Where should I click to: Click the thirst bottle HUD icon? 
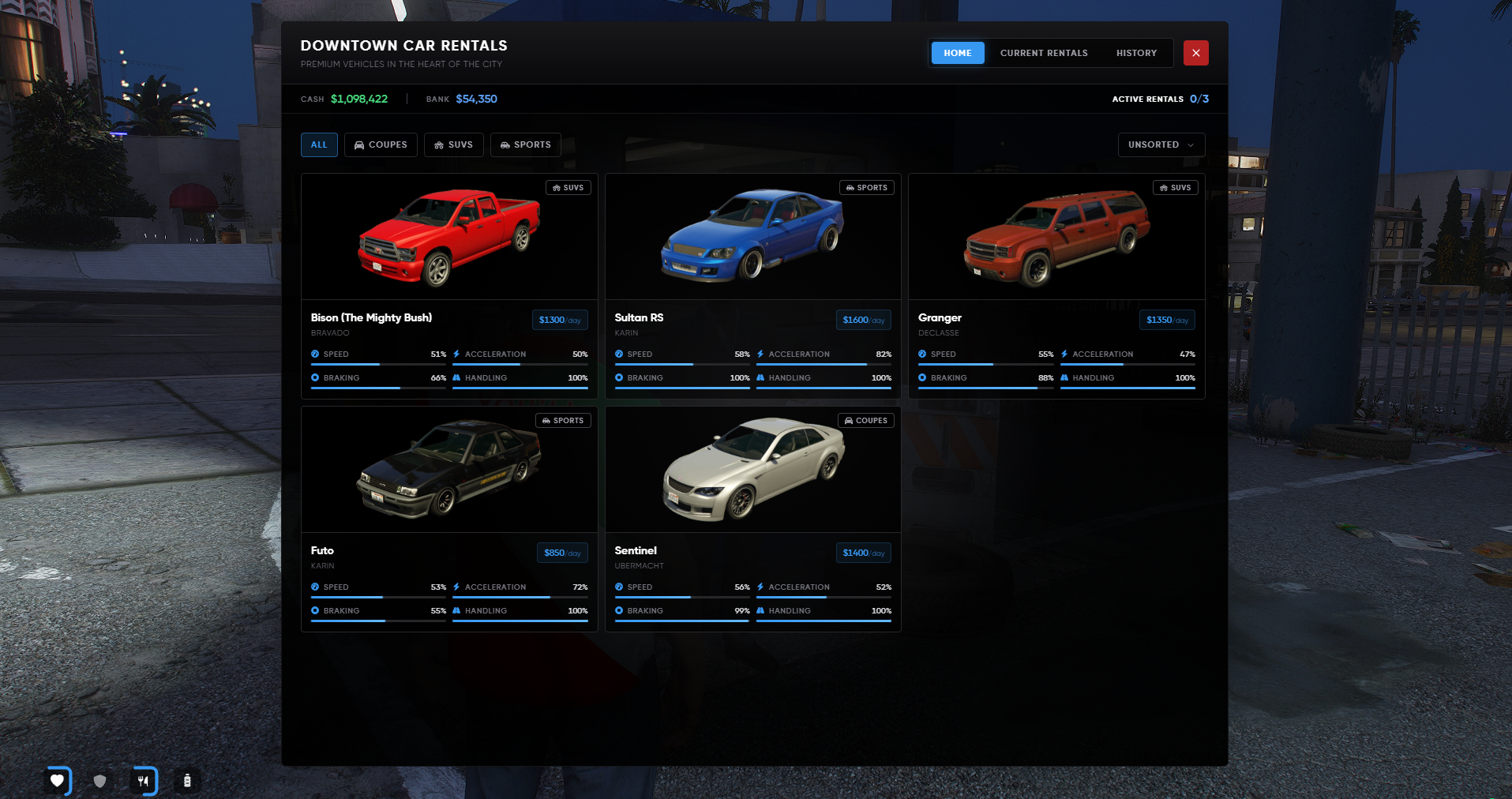(187, 781)
